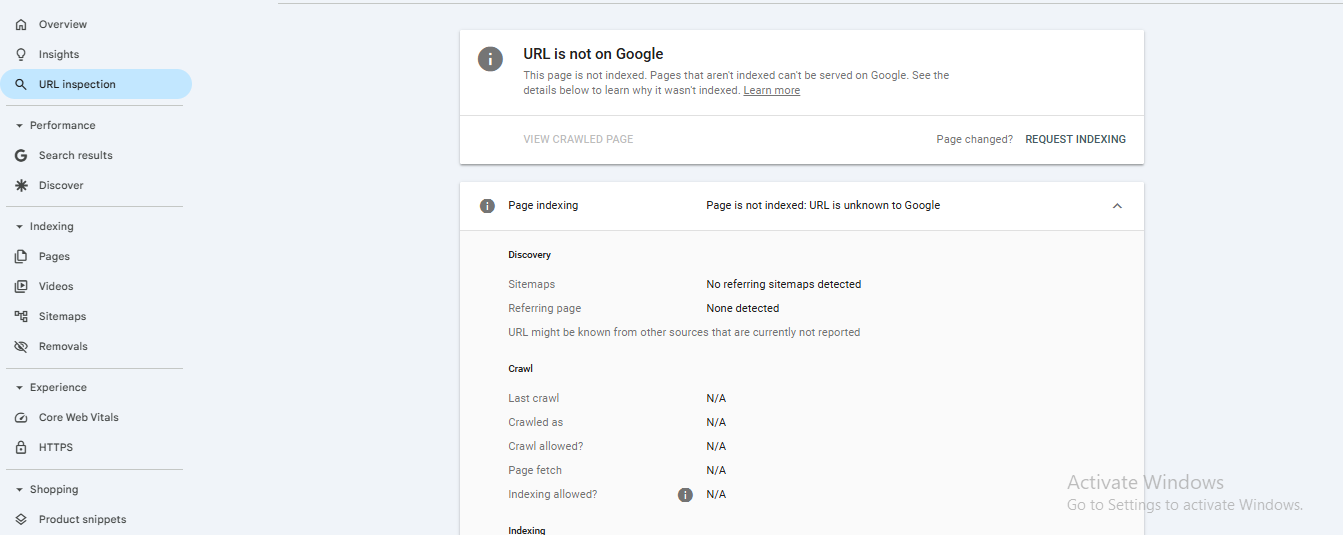Click the REQUEST INDEXING button

point(1075,139)
